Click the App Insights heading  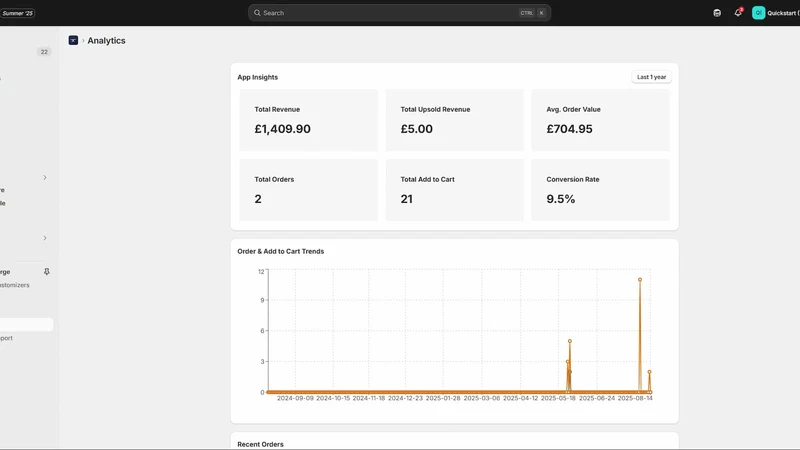pyautogui.click(x=258, y=77)
